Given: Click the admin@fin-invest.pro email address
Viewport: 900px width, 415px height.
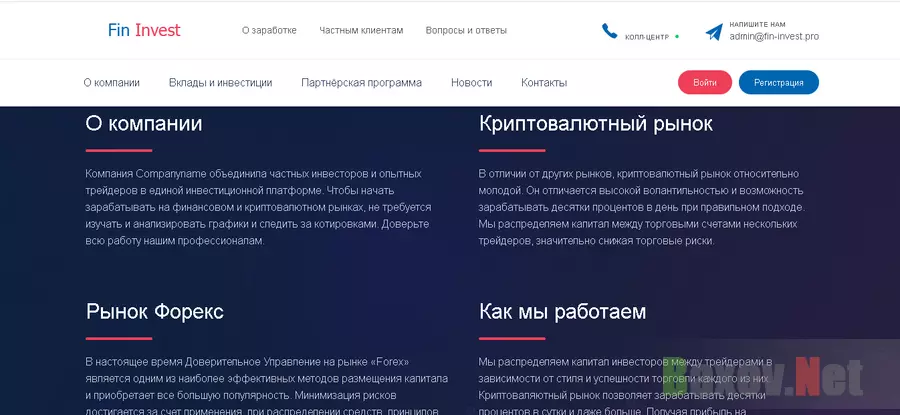Looking at the screenshot, I should point(774,36).
